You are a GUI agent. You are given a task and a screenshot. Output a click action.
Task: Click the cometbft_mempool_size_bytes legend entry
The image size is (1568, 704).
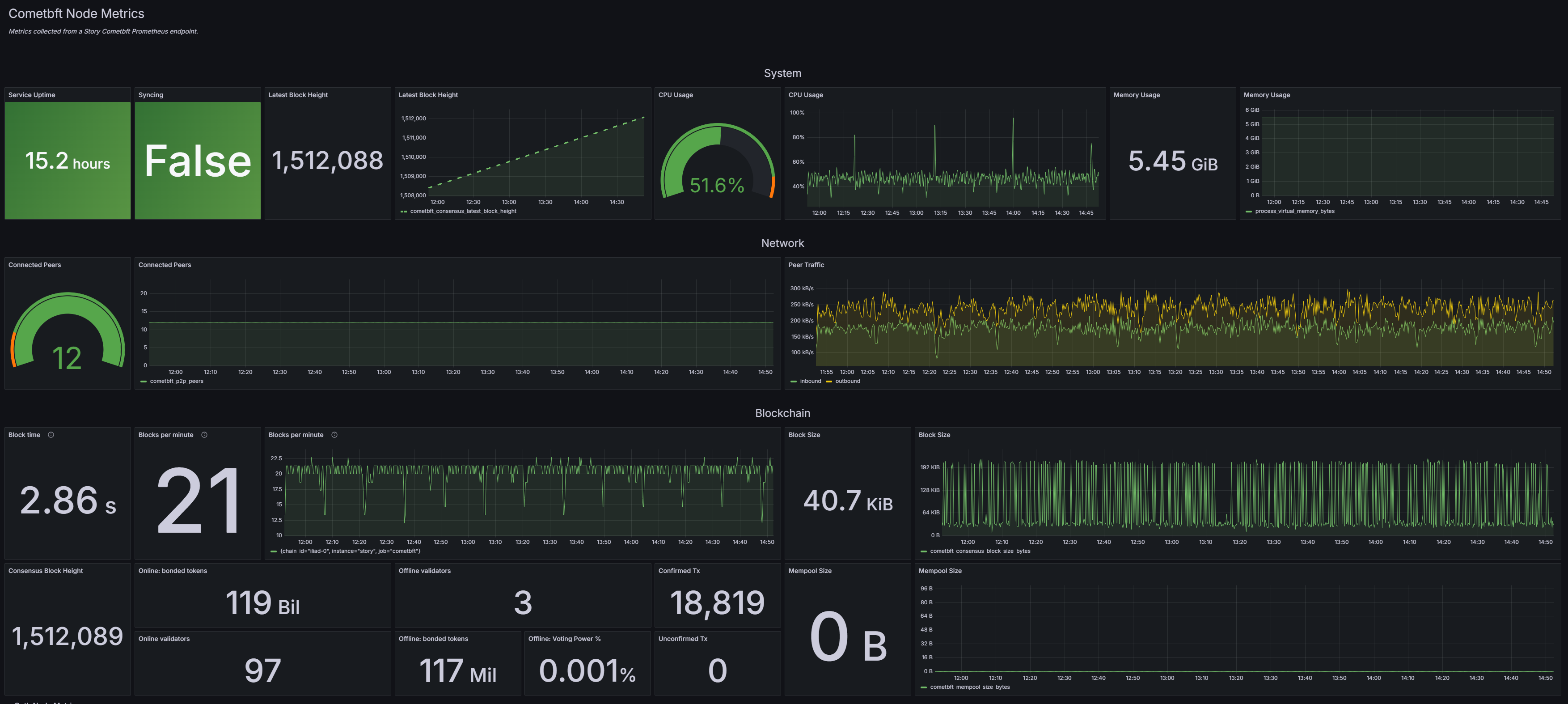click(x=970, y=687)
